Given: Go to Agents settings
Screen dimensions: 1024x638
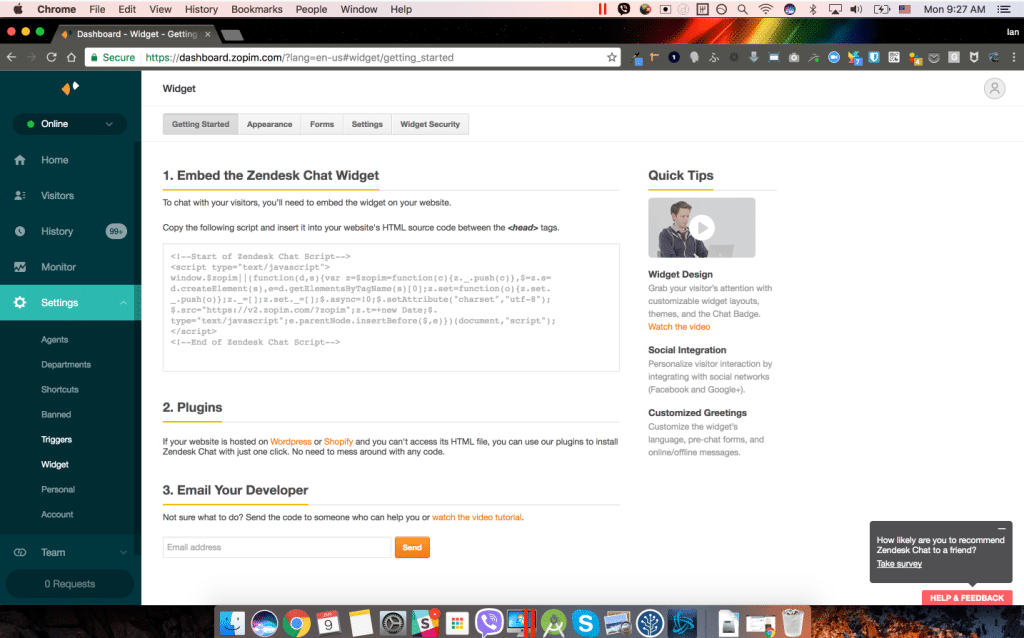Looking at the screenshot, I should (54, 340).
